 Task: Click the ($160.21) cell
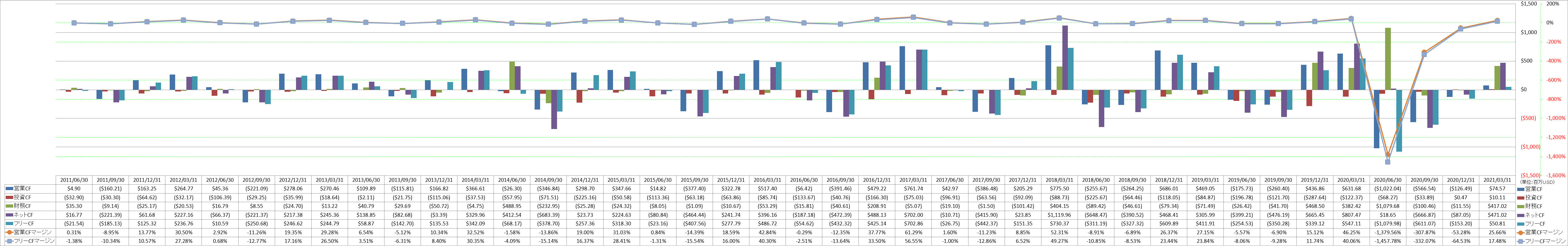pyautogui.click(x=110, y=188)
